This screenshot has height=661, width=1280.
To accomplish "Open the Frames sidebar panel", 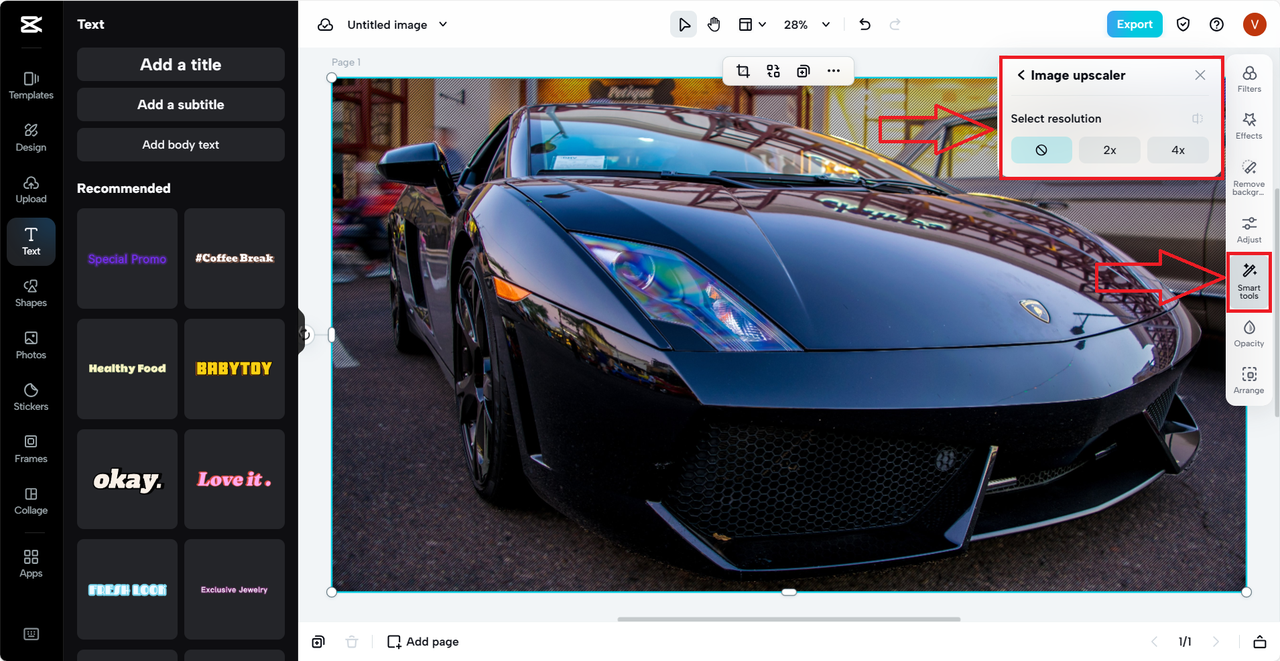I will (31, 449).
